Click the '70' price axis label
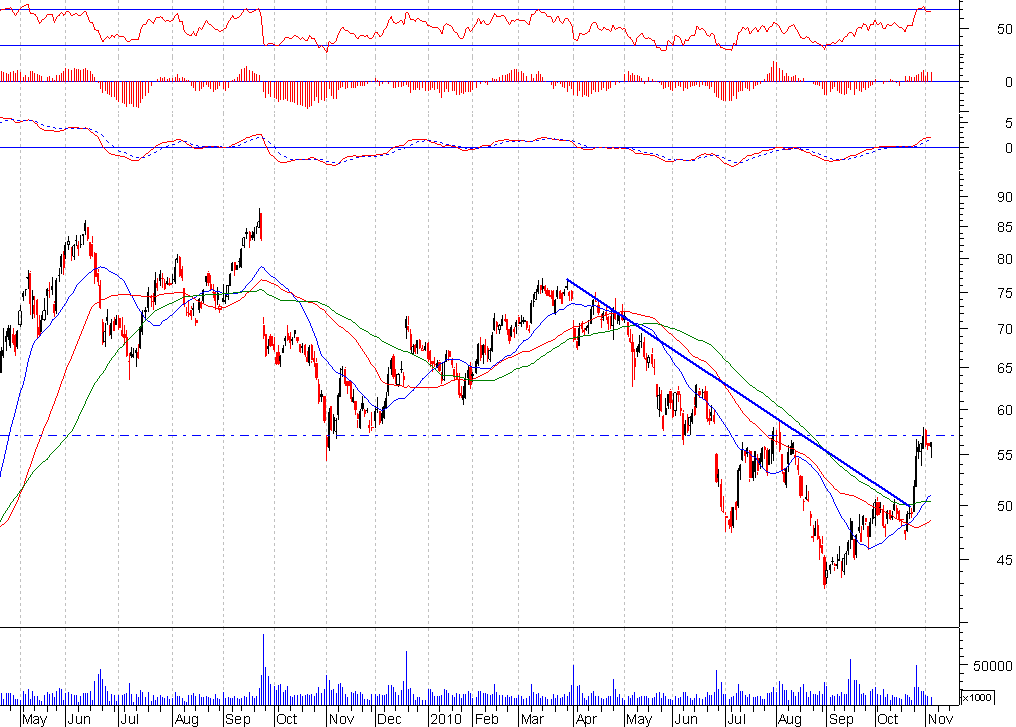The width and height of the screenshot is (1016, 727). [x=1004, y=329]
